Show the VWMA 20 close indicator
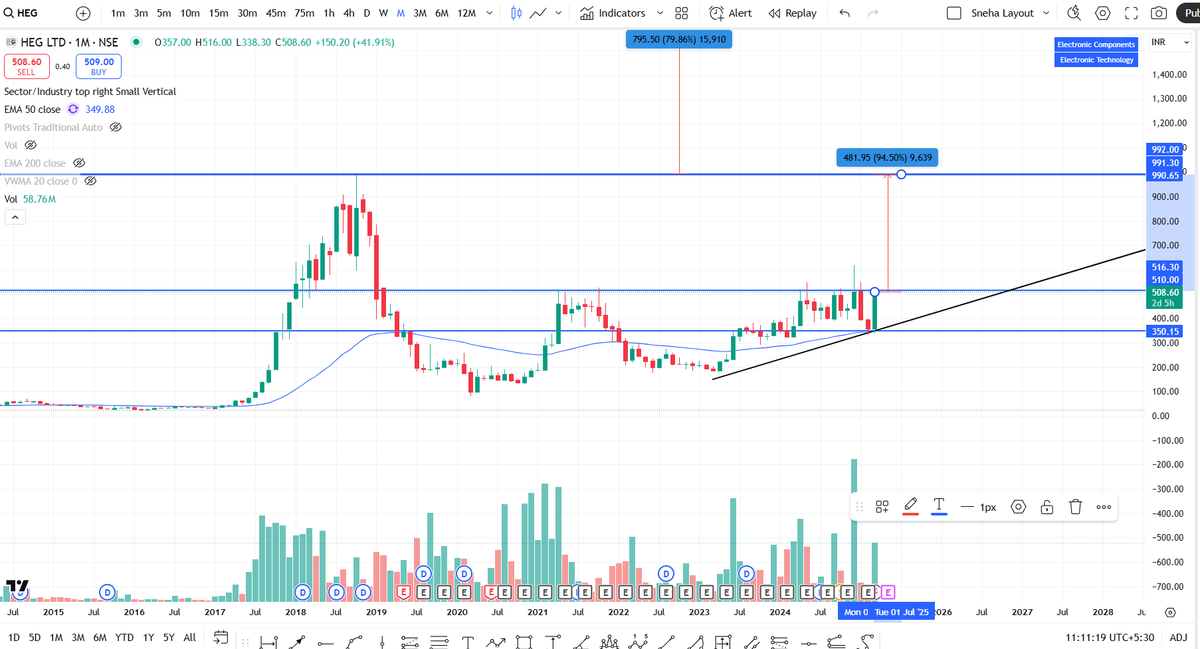 pyautogui.click(x=90, y=181)
